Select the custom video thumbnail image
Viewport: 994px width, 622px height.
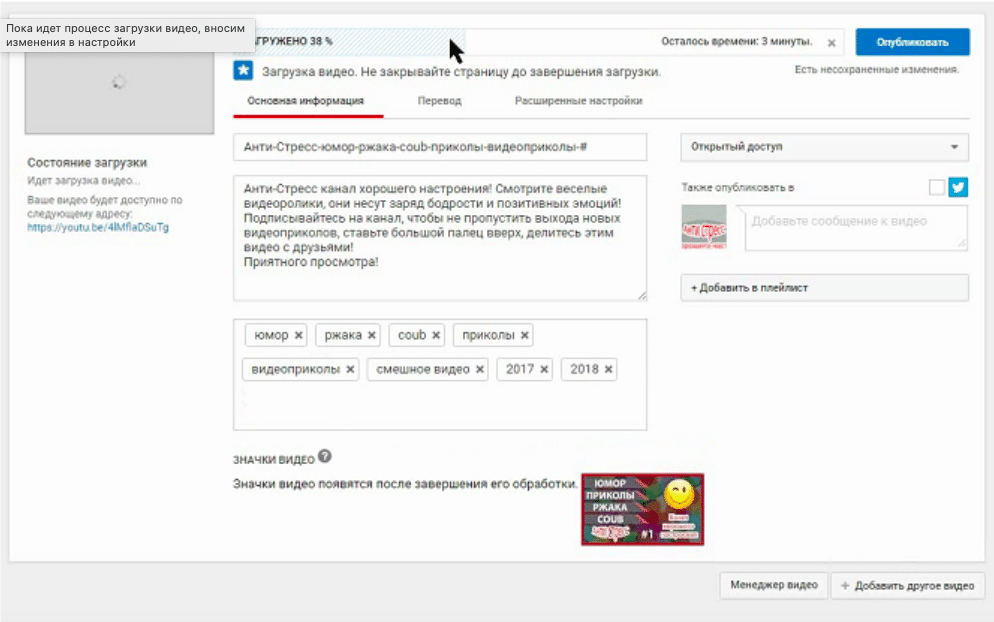[x=642, y=509]
